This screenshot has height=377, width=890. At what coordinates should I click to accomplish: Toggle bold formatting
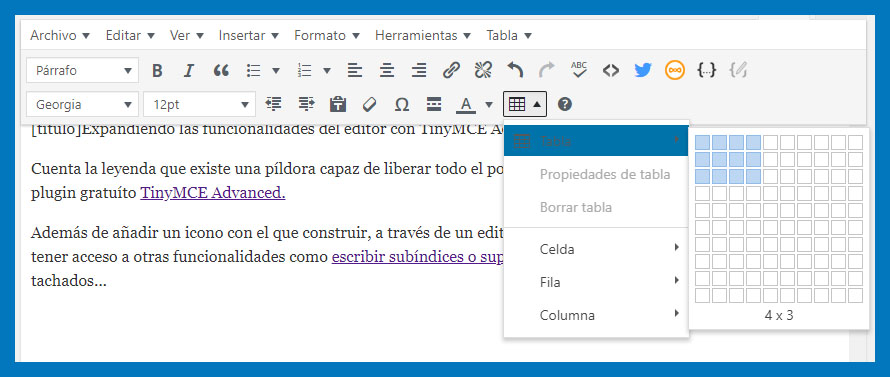pyautogui.click(x=157, y=70)
